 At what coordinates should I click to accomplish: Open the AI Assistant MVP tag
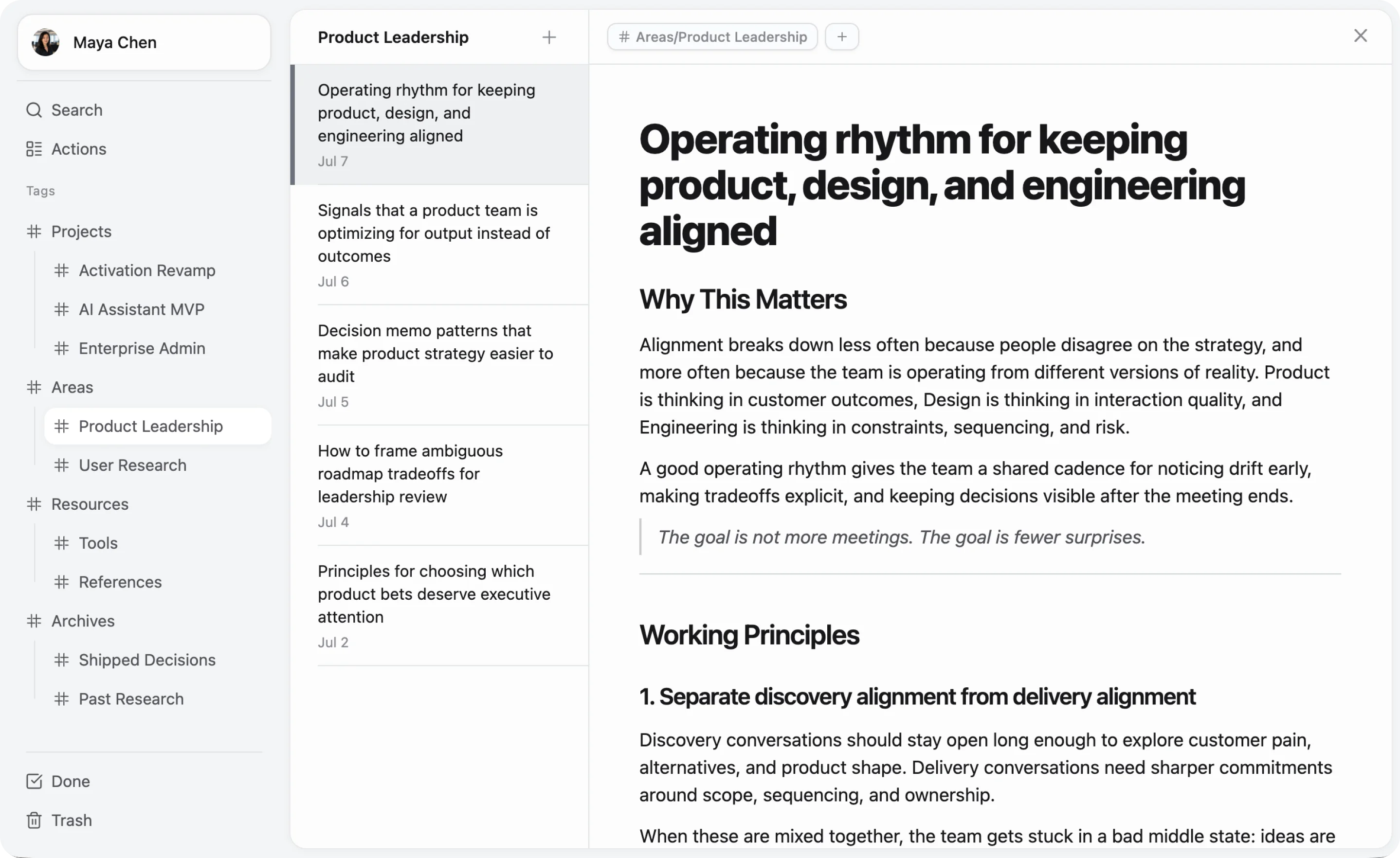point(142,309)
